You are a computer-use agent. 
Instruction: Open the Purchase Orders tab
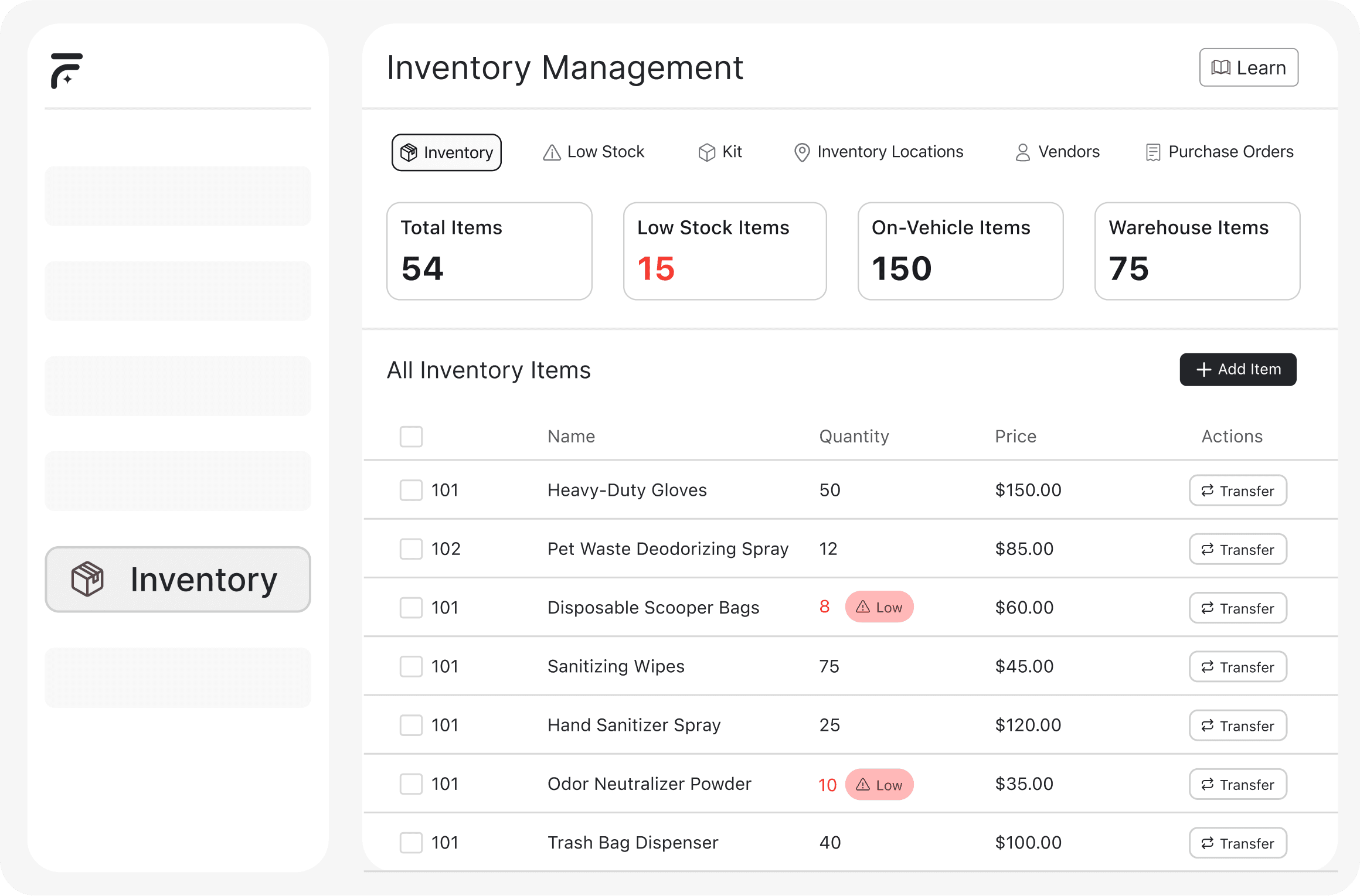(x=1220, y=152)
